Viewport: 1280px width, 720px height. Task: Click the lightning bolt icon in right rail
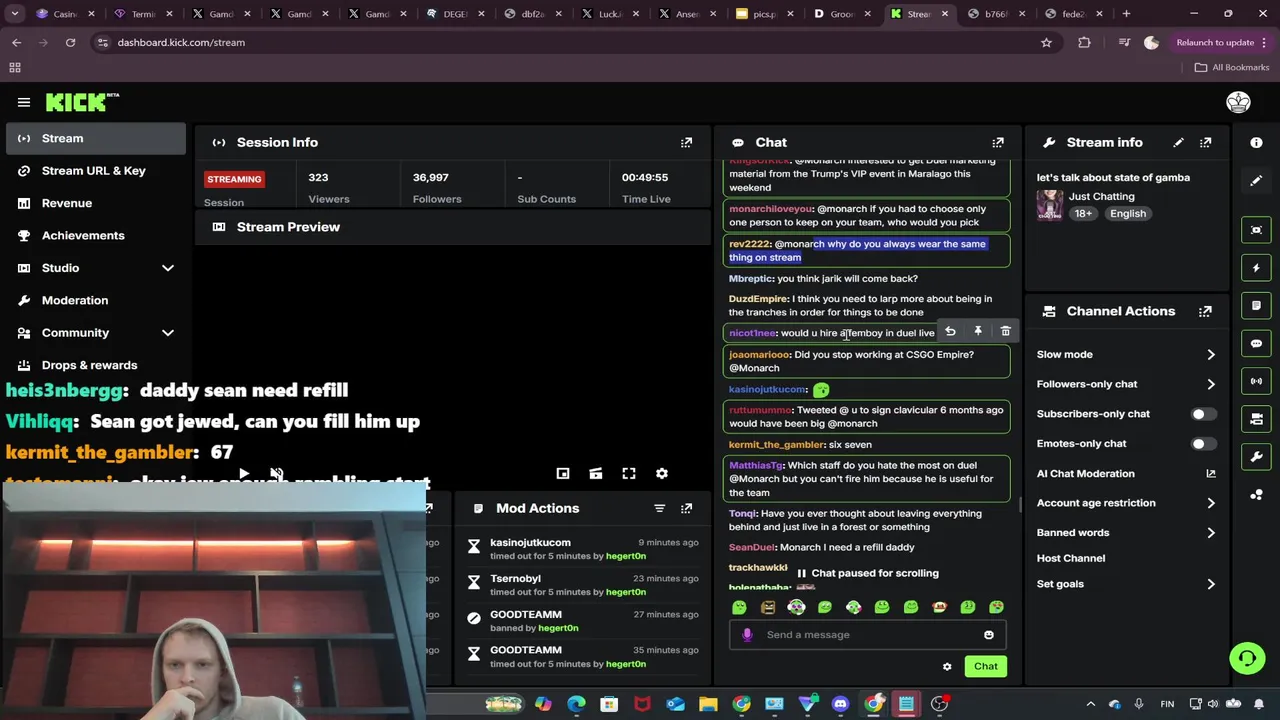1256,268
